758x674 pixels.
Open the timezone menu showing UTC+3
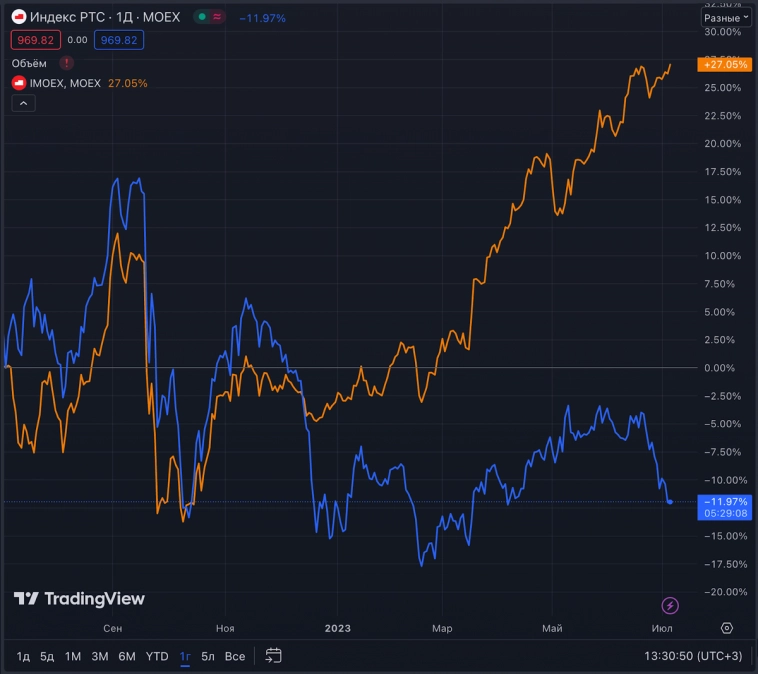(x=691, y=656)
